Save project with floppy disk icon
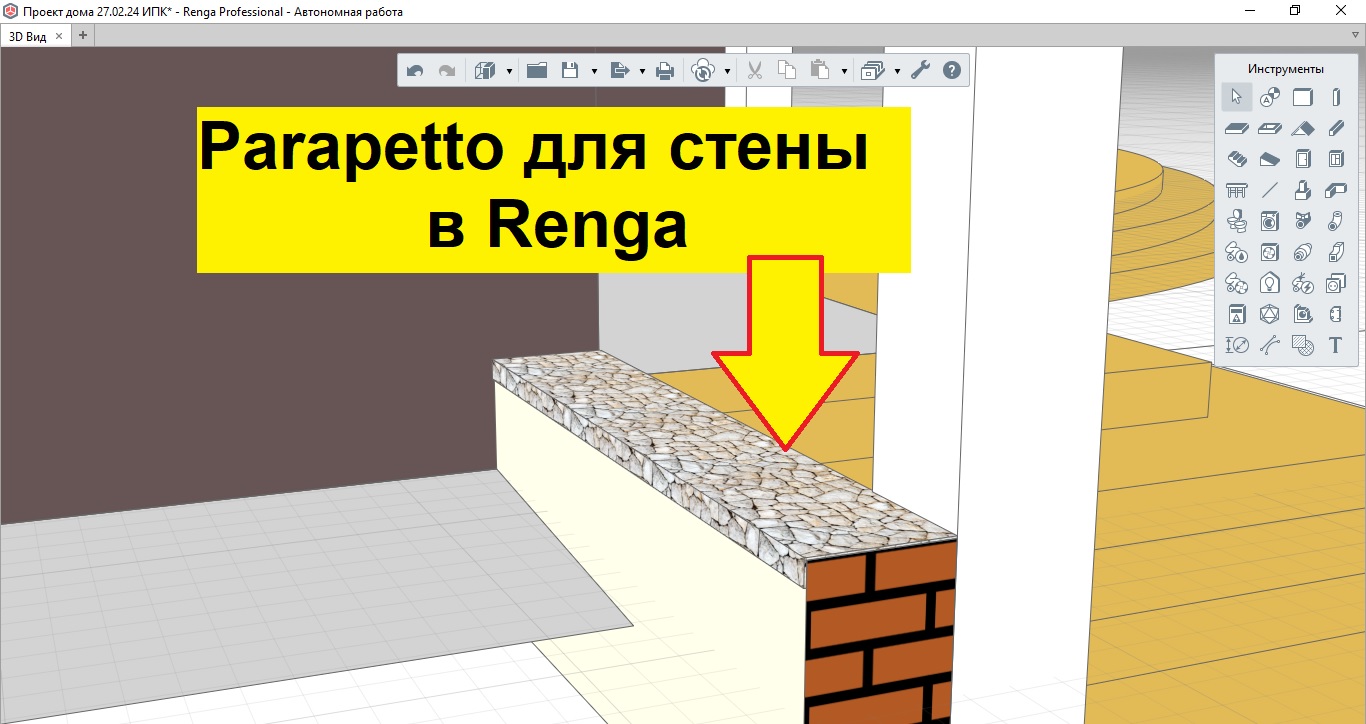1366x724 pixels. click(570, 71)
